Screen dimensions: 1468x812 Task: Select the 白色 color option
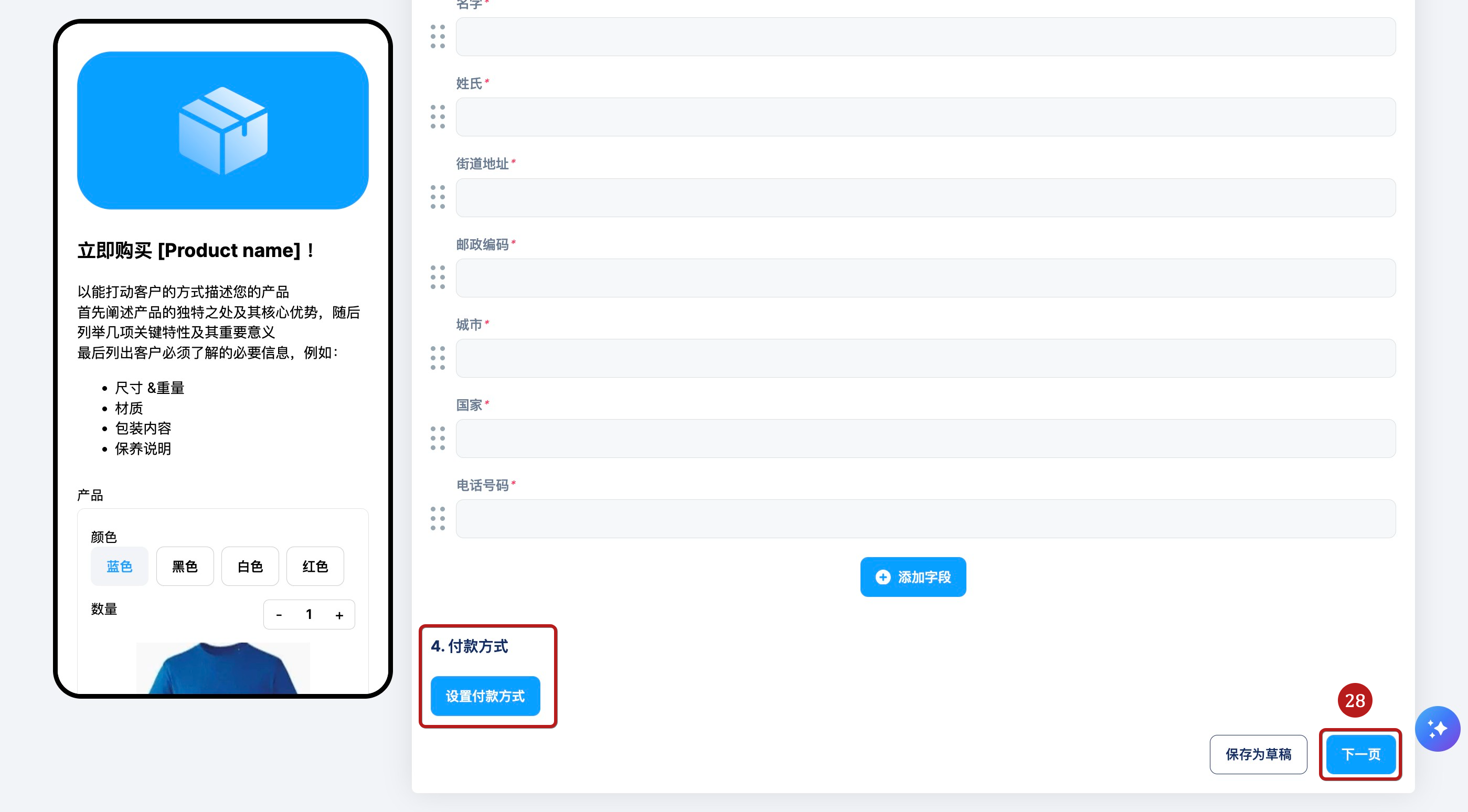250,566
